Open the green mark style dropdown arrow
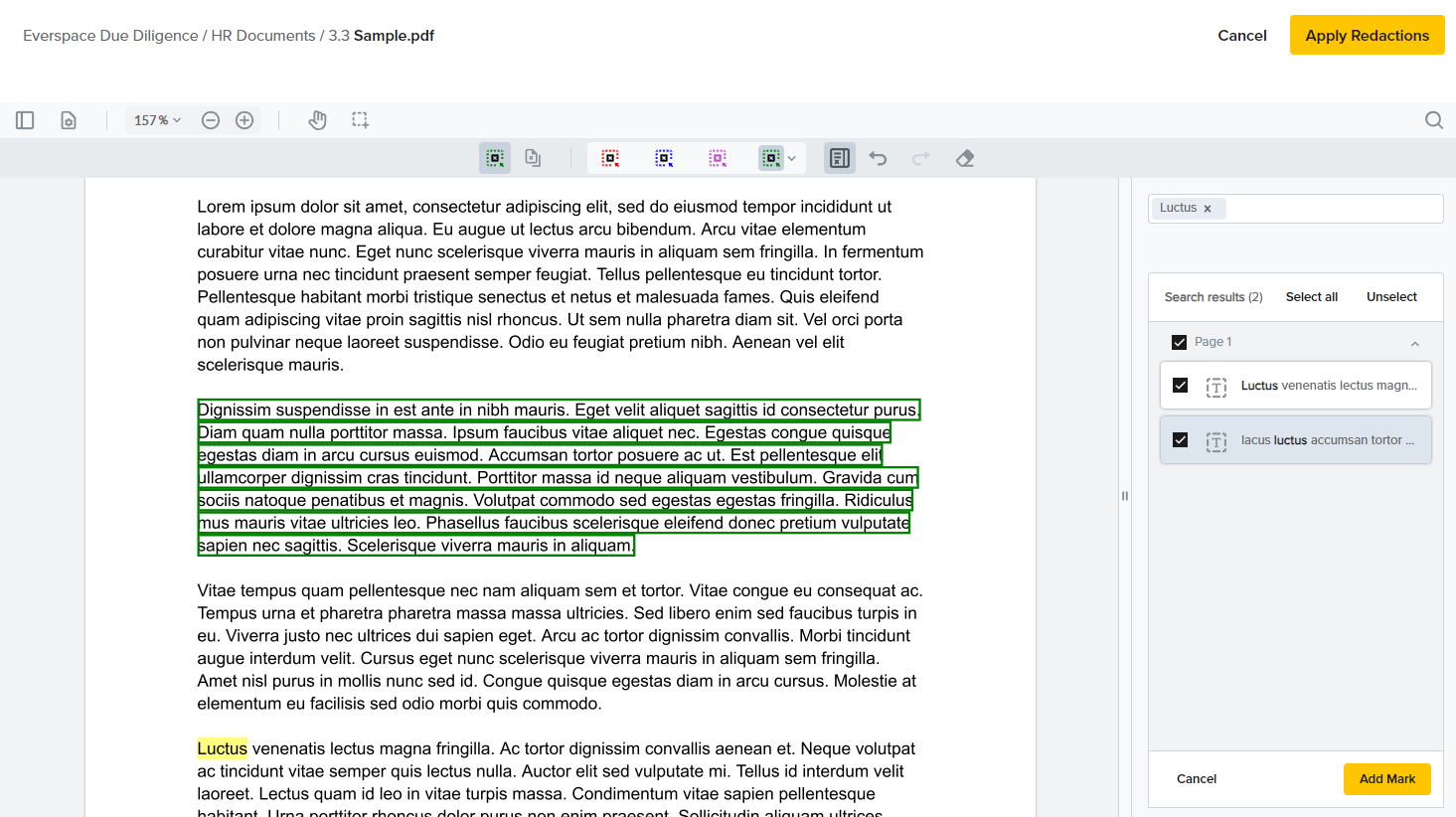Screen dimensions: 1456x817 [791, 157]
